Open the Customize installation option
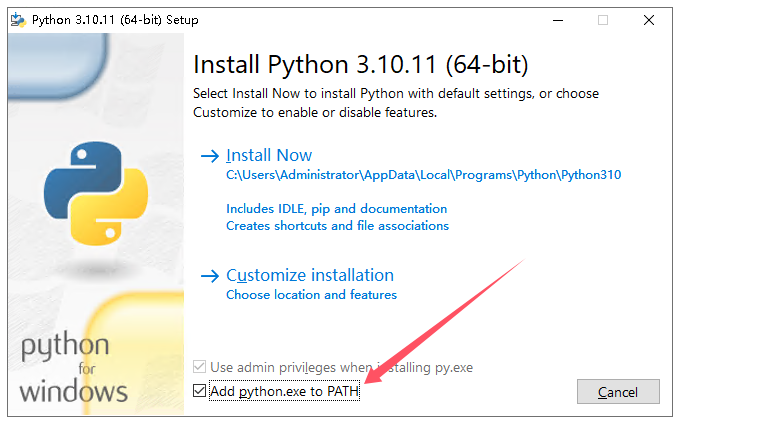 310,276
